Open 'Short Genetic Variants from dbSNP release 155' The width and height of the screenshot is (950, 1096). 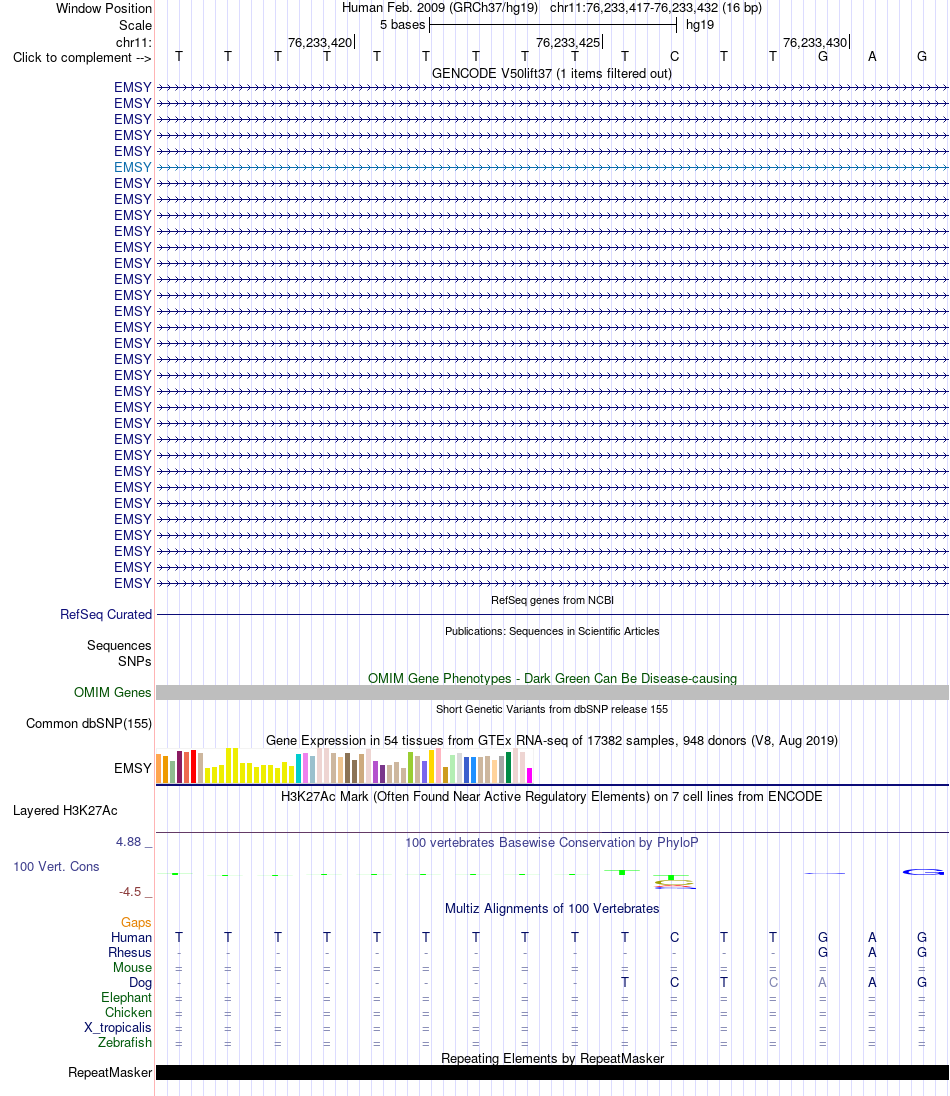point(552,709)
